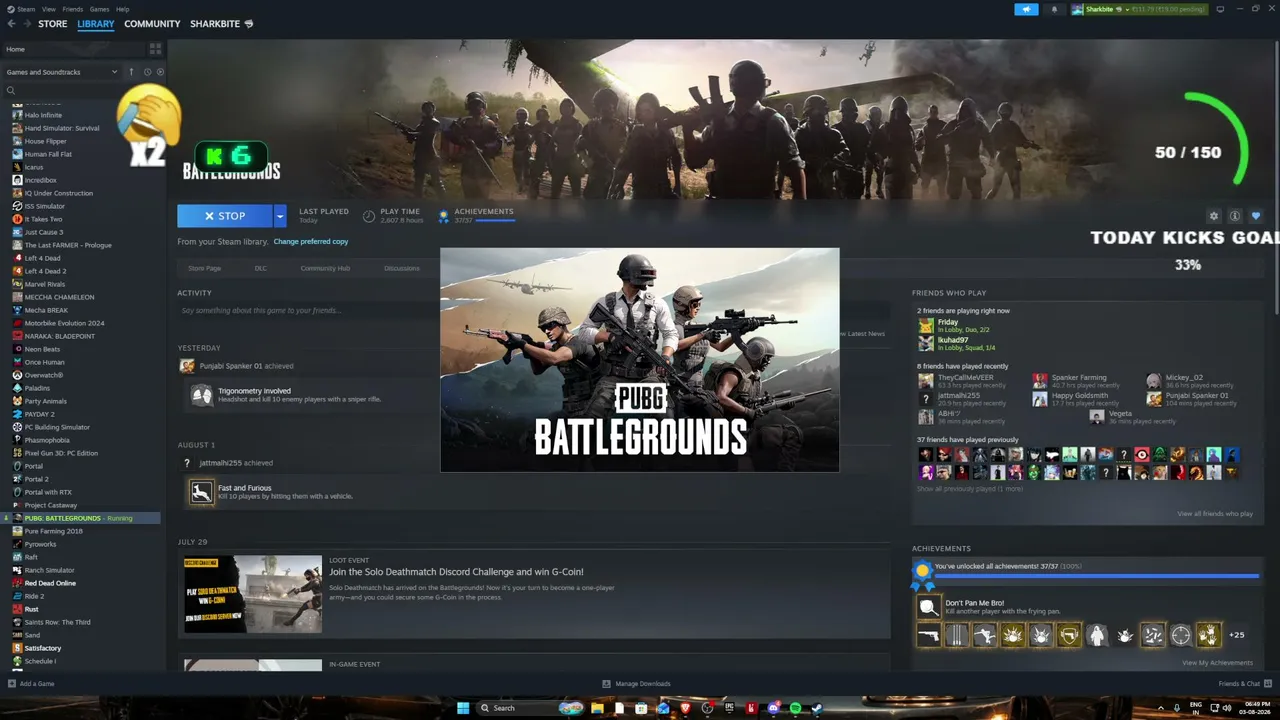Screen dimensions: 1280x720
Task: Click the Add a Game plus icon
Action: click(12, 684)
